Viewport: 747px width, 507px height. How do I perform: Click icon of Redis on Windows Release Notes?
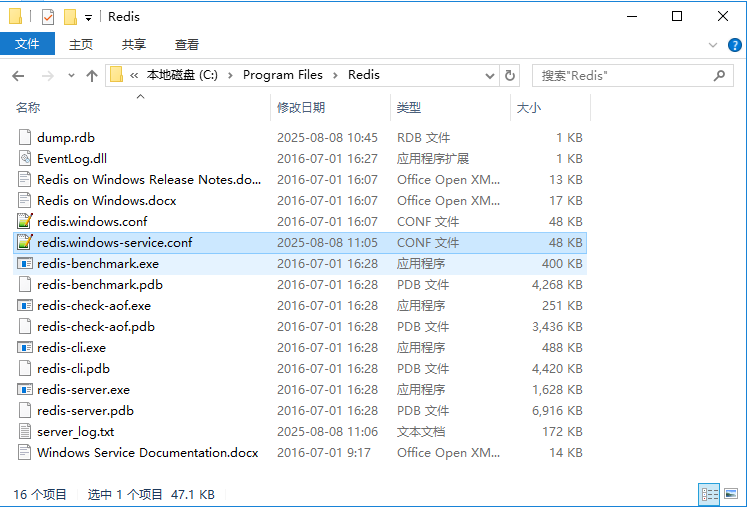point(25,179)
